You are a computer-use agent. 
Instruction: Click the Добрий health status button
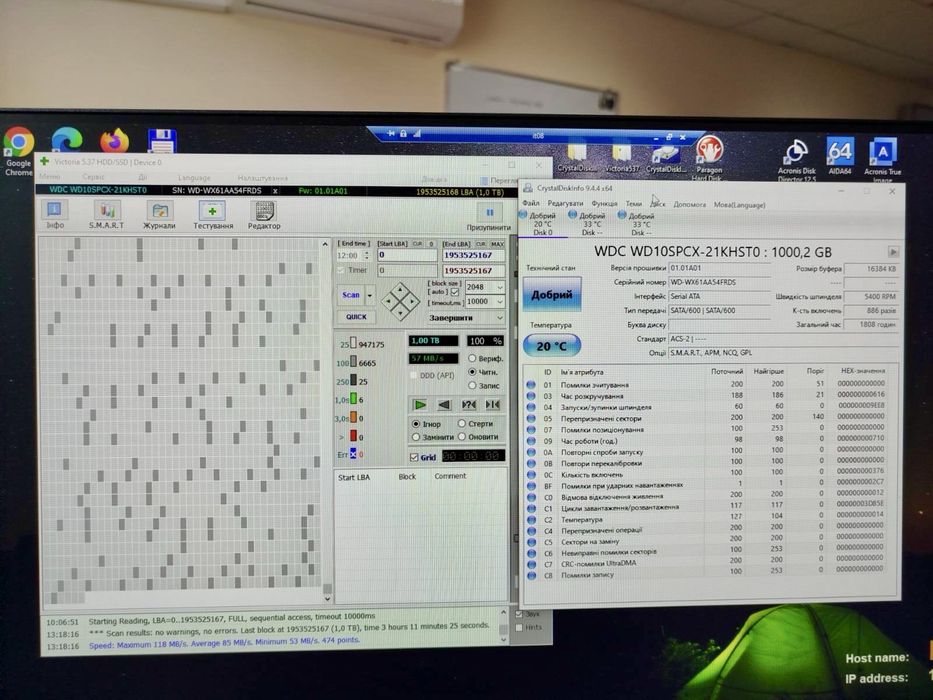click(x=552, y=295)
